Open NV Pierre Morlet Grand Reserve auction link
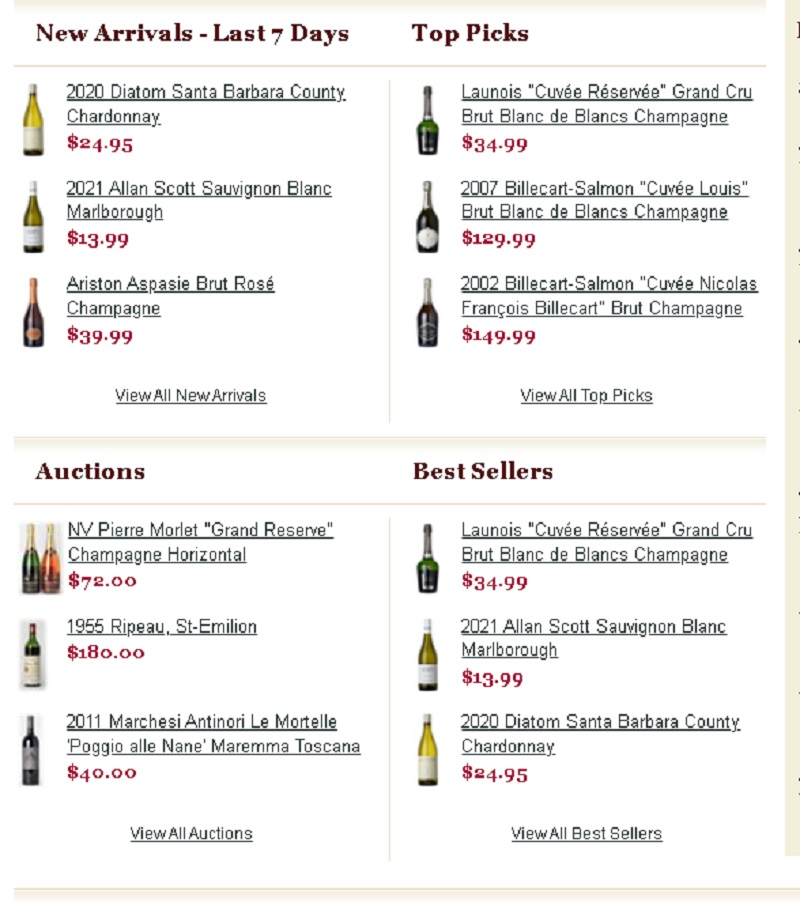Viewport: 800px width, 902px height. [x=200, y=542]
